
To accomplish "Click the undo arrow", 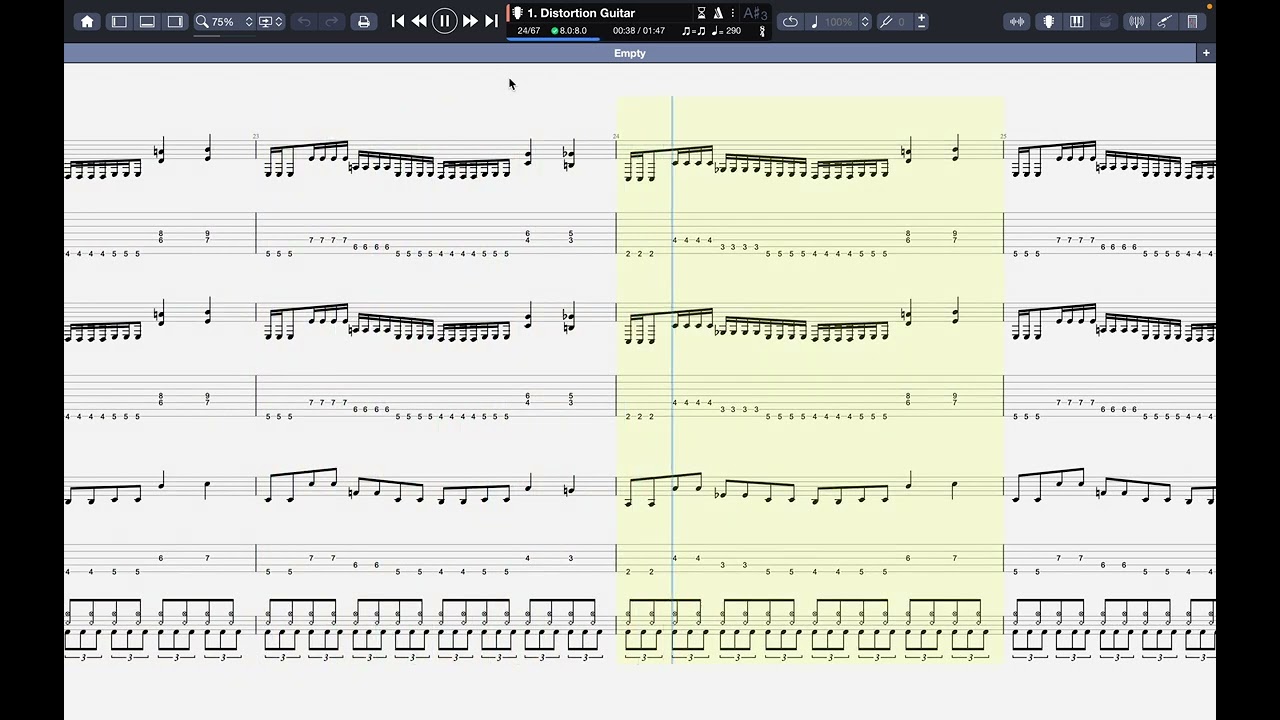I will 304,21.
